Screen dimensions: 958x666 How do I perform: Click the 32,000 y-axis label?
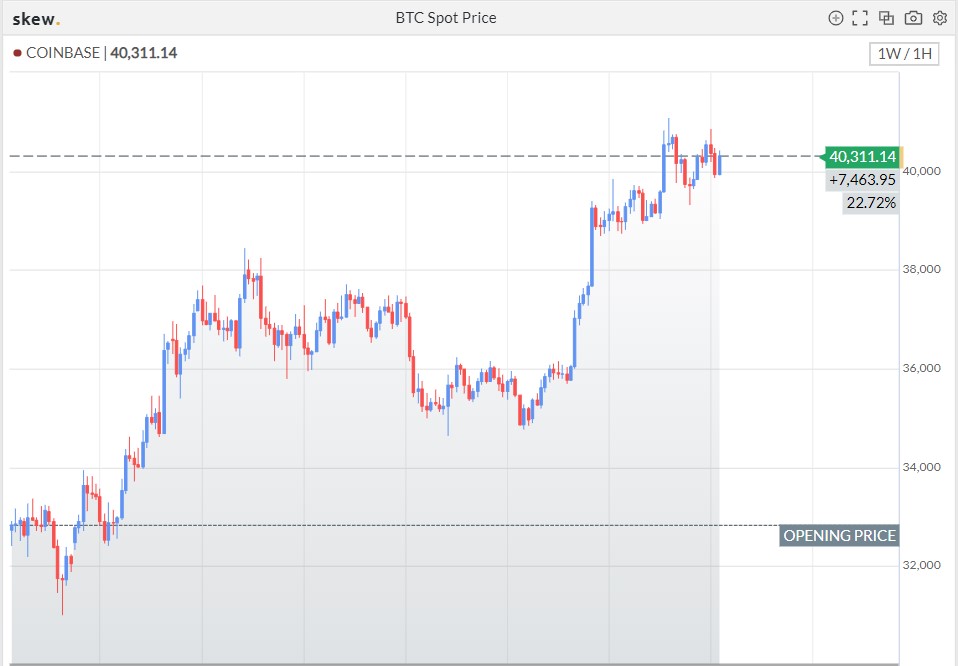pyautogui.click(x=921, y=565)
